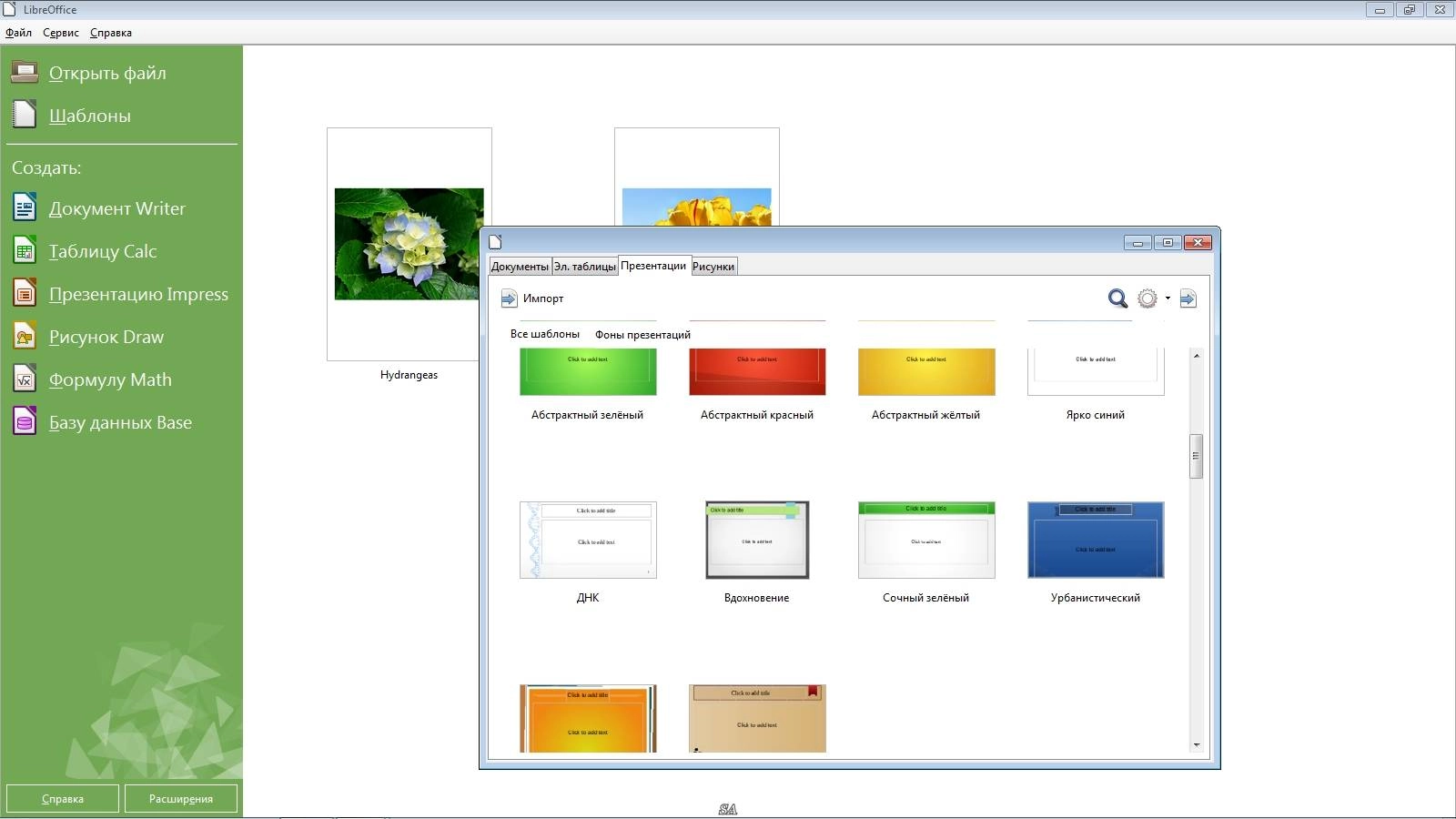Click the Абстрактный красный label text

(x=757, y=415)
